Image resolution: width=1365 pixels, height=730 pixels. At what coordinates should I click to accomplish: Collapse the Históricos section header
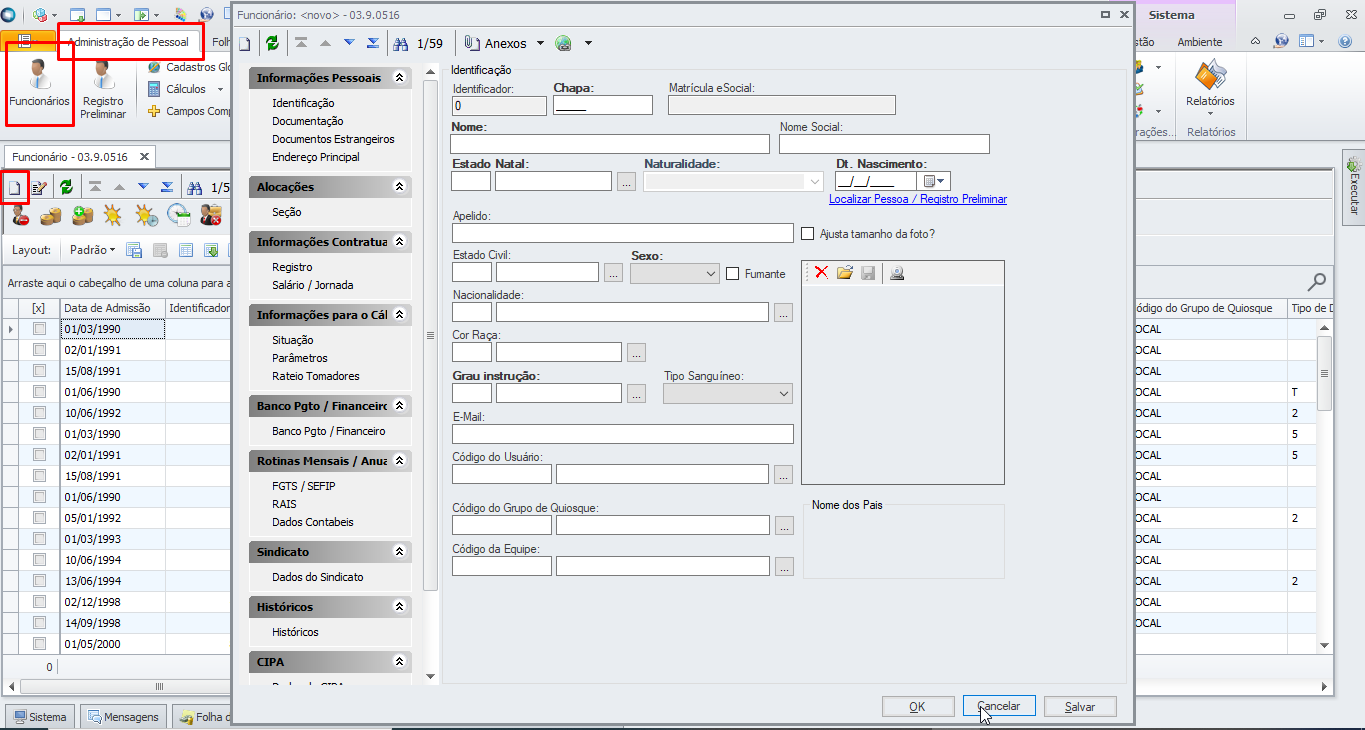400,607
